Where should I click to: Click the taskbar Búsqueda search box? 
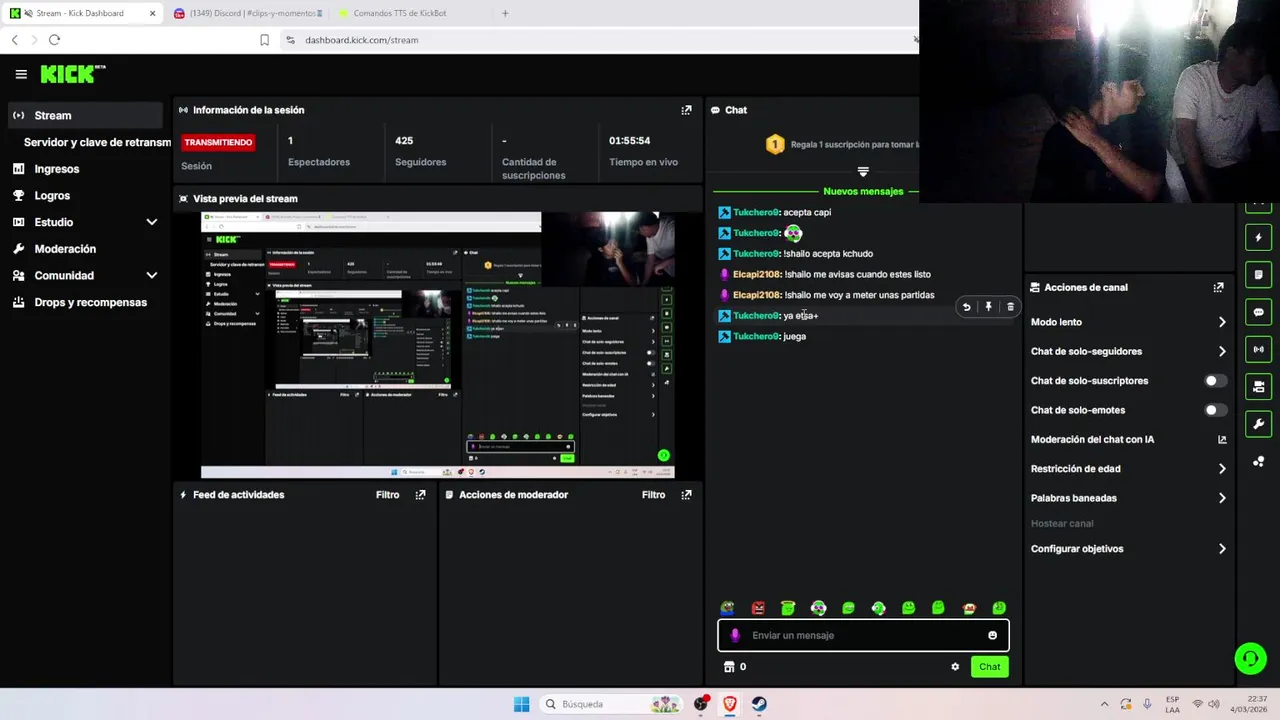(612, 704)
